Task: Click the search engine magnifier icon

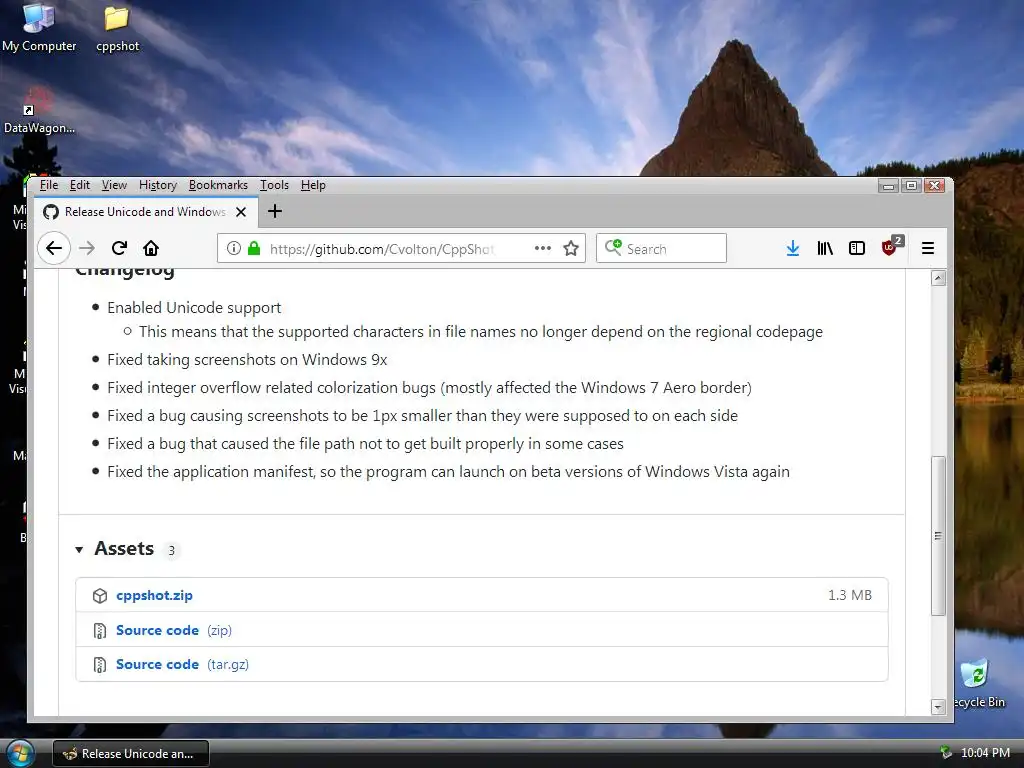Action: (x=613, y=248)
